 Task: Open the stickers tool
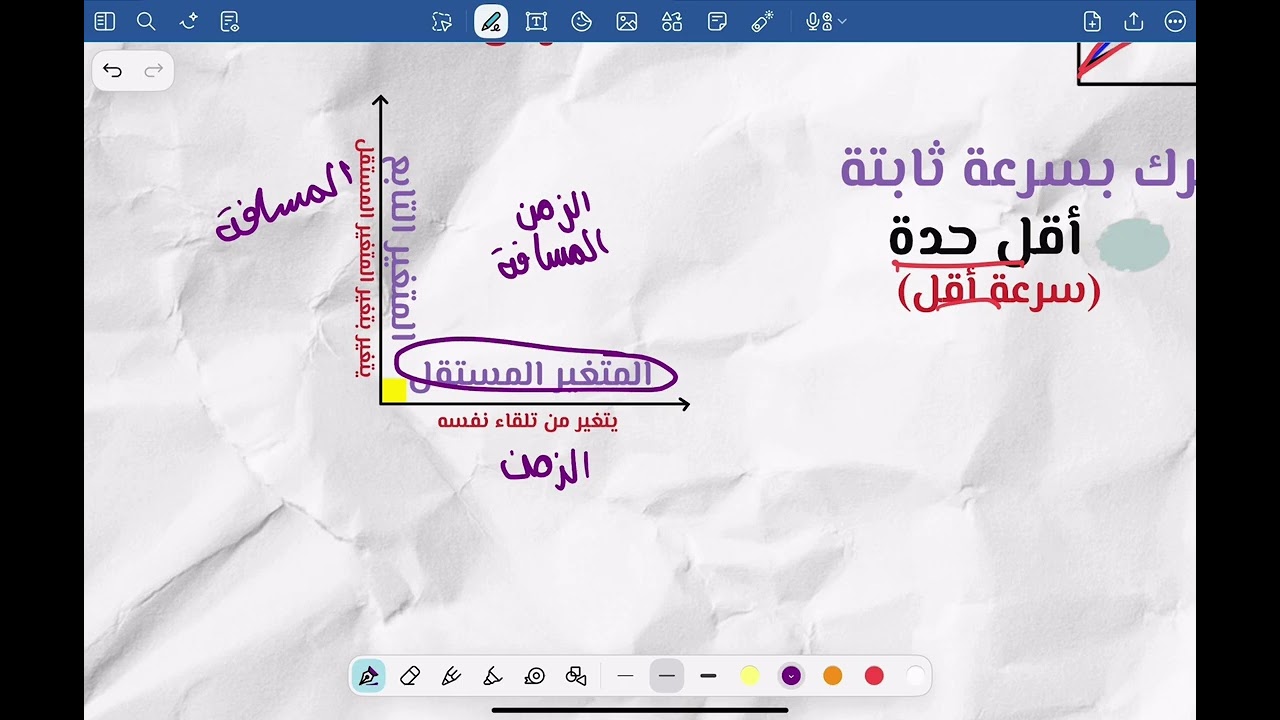(581, 22)
